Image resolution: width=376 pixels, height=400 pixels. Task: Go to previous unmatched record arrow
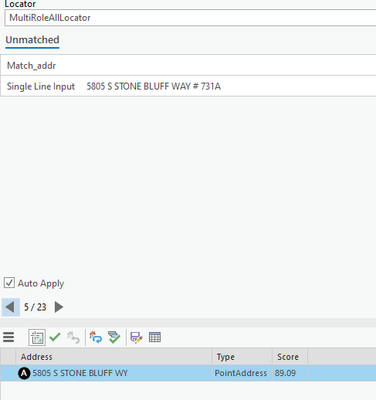(10, 307)
